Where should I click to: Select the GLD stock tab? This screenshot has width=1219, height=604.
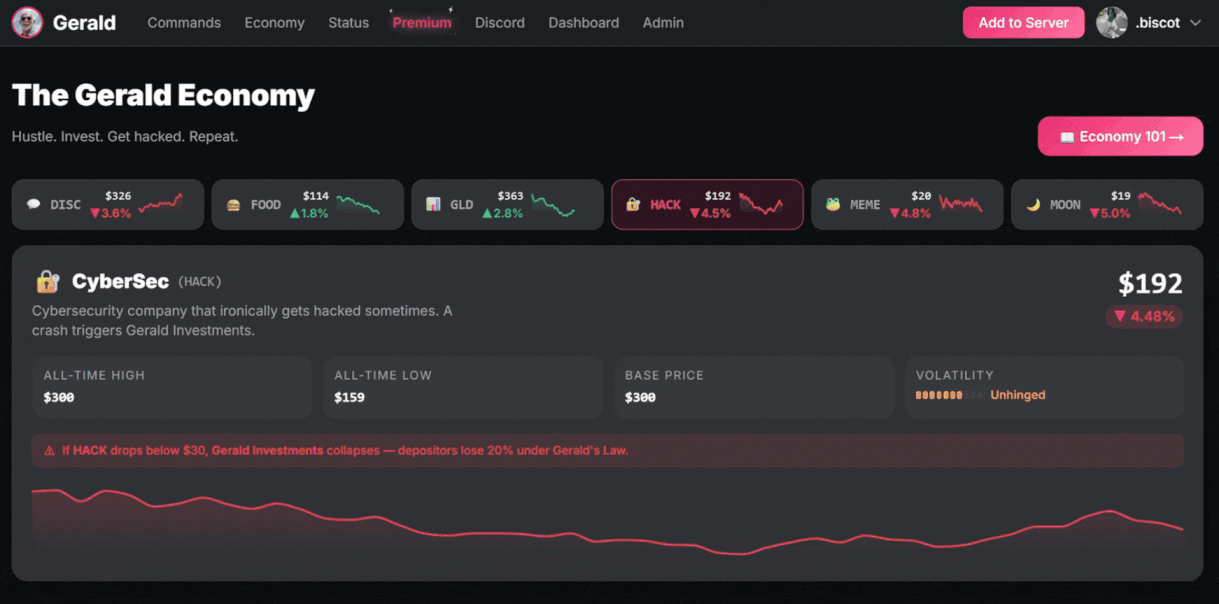point(507,204)
